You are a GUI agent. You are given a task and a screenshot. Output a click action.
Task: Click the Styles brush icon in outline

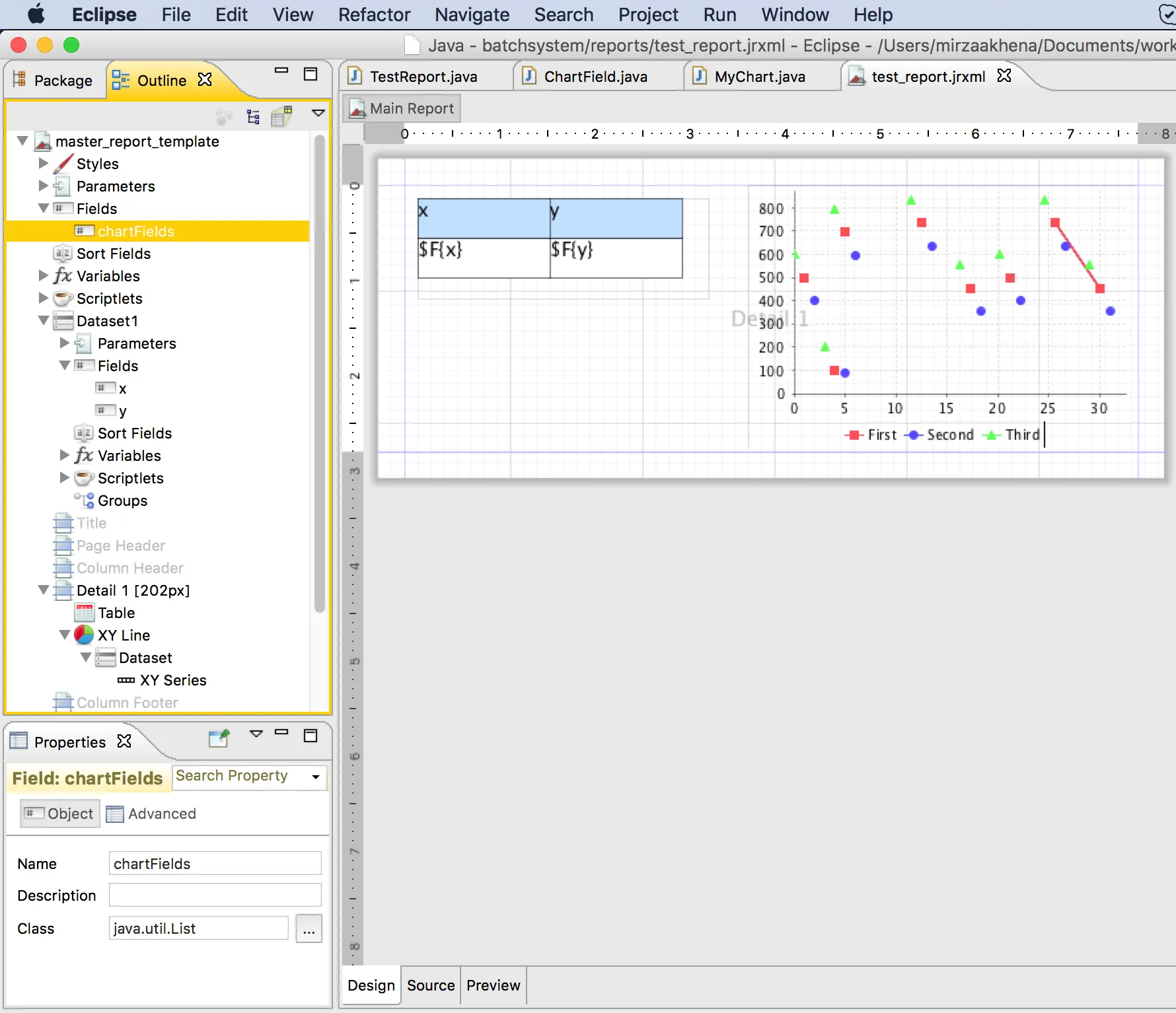pos(63,164)
